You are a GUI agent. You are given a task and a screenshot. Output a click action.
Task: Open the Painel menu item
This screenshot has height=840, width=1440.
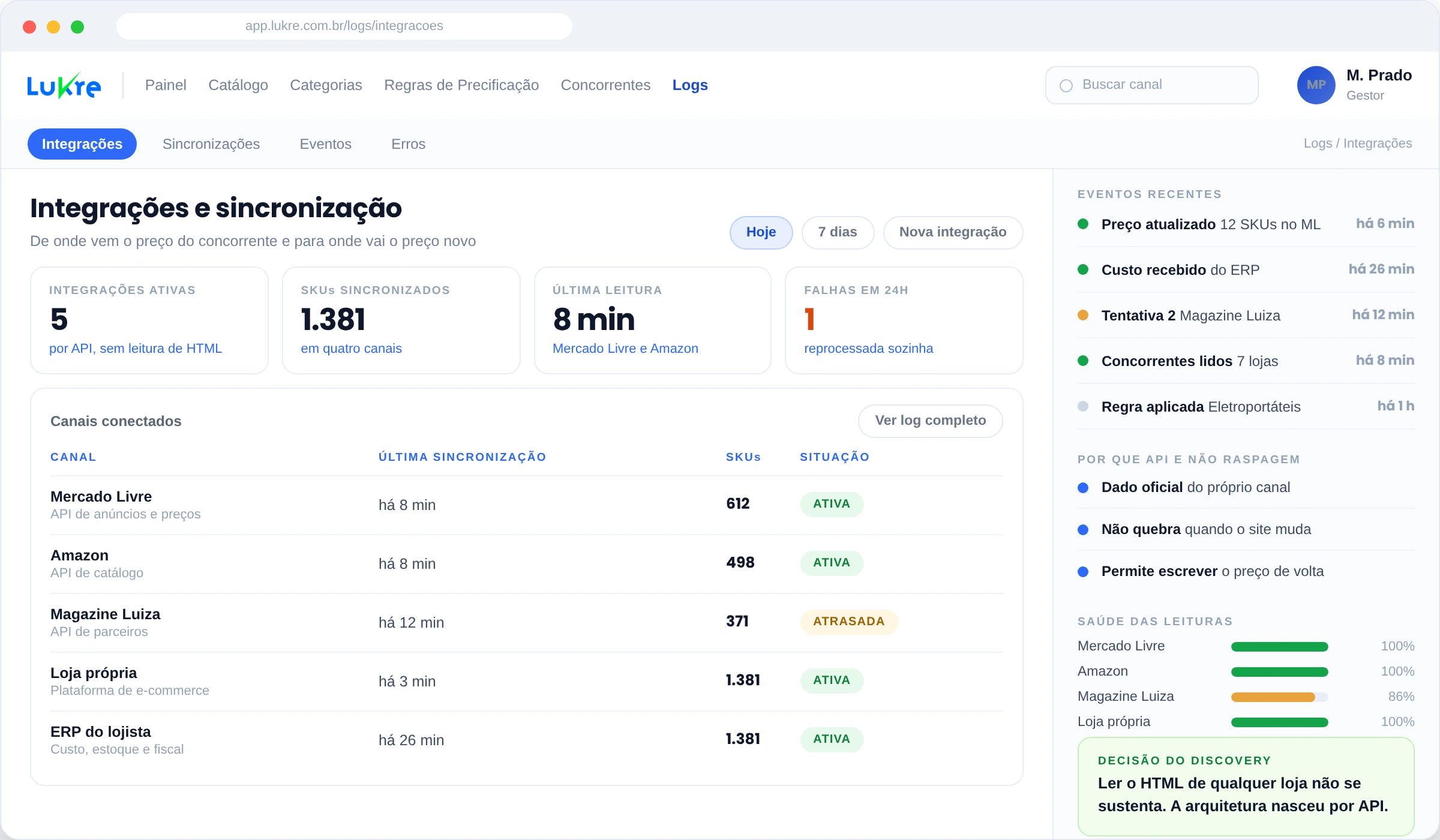point(166,85)
